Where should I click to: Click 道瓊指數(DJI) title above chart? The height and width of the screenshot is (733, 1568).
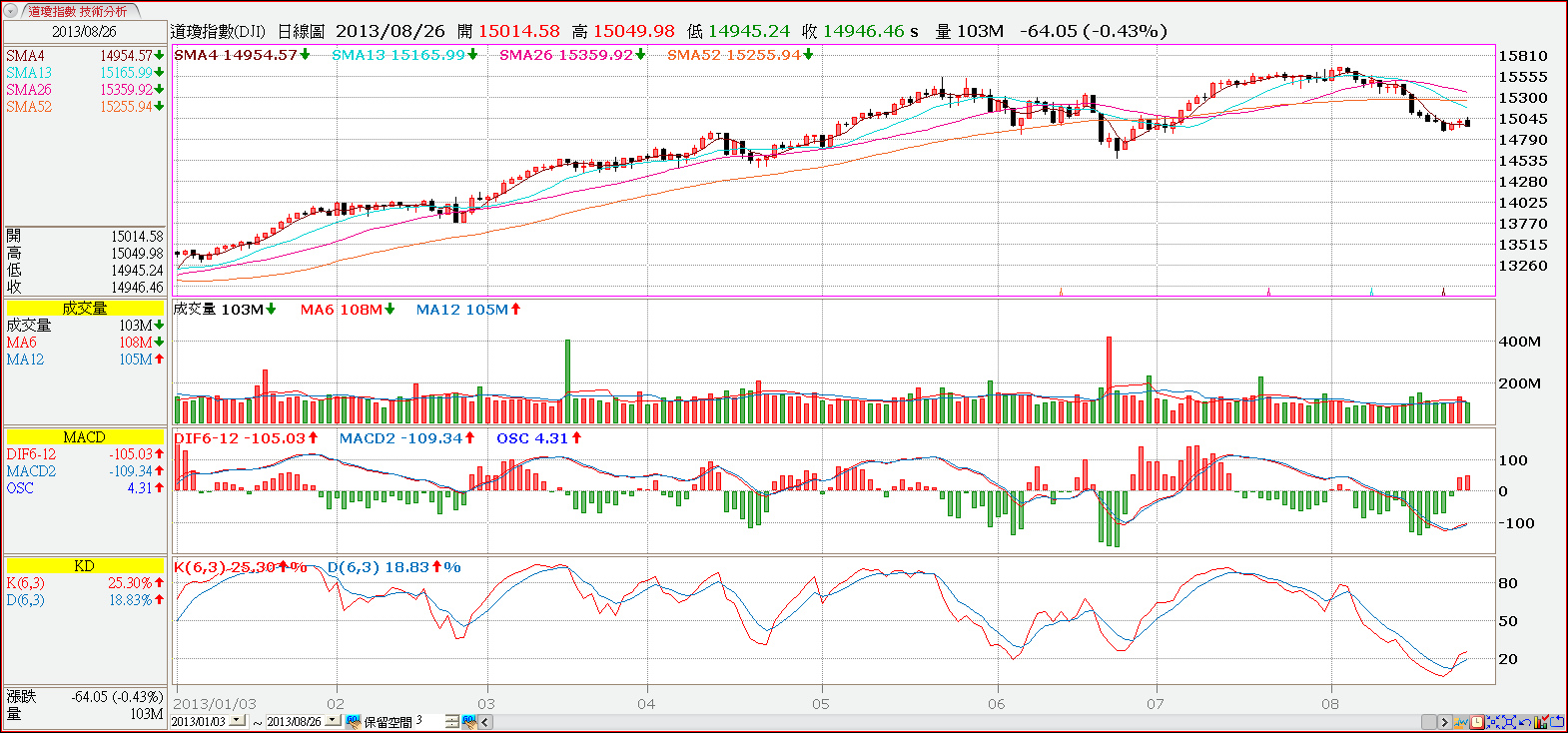(x=219, y=31)
